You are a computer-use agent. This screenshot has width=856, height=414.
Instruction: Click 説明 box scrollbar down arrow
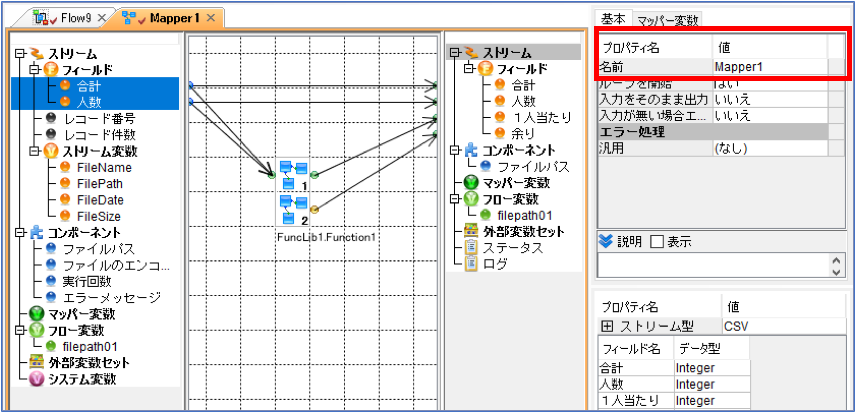[x=836, y=271]
